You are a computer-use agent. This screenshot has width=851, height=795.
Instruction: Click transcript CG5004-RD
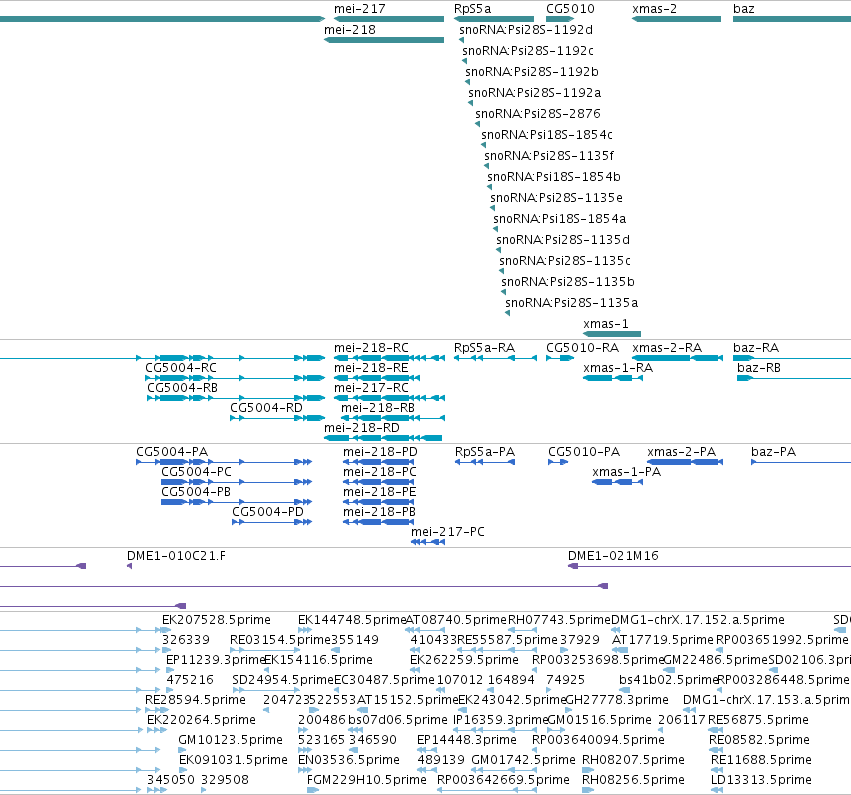pyautogui.click(x=266, y=408)
